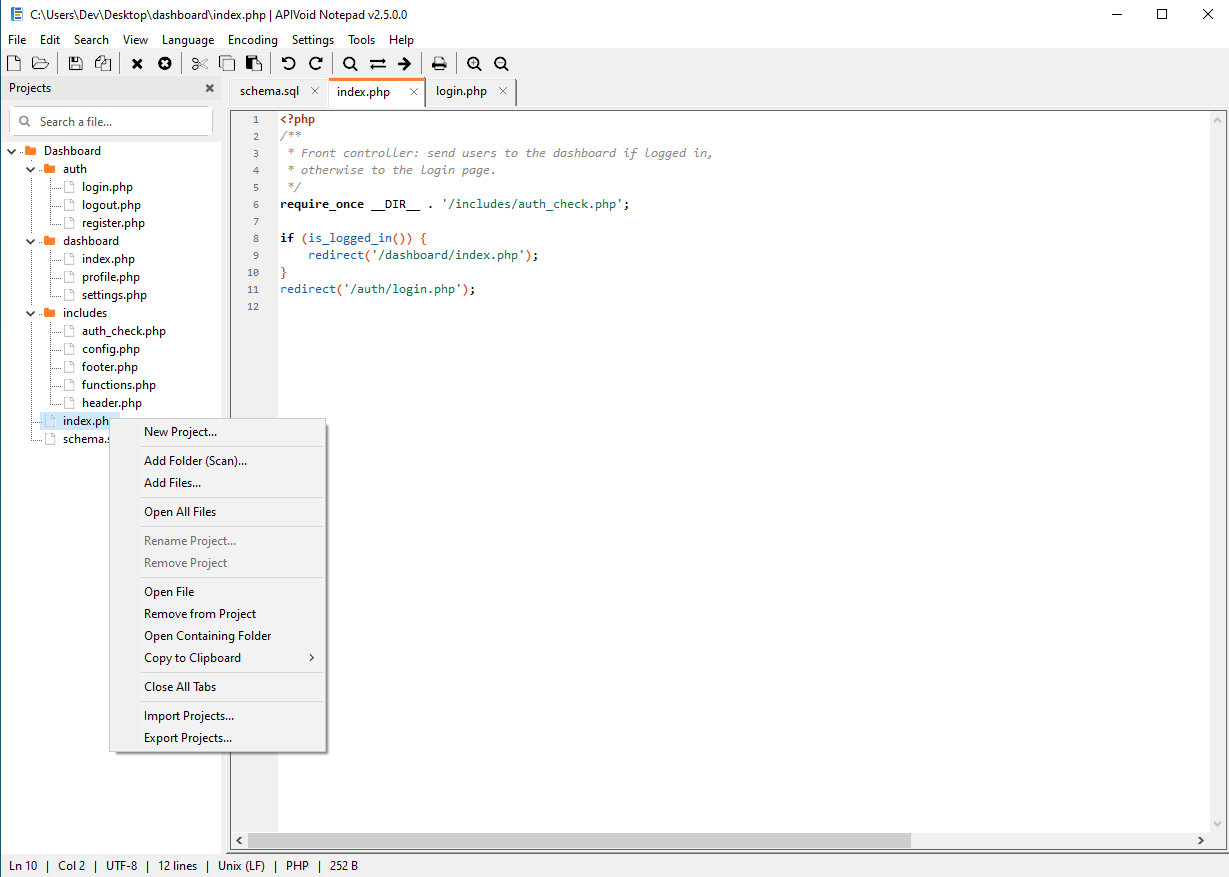Open the Language menu
The height and width of the screenshot is (877, 1229).
click(x=188, y=40)
